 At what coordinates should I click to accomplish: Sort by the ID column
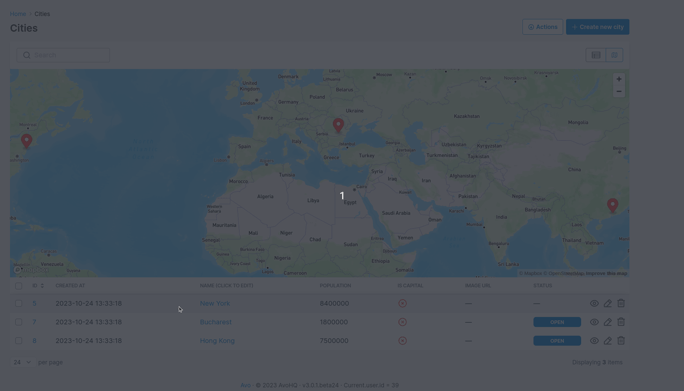click(38, 286)
